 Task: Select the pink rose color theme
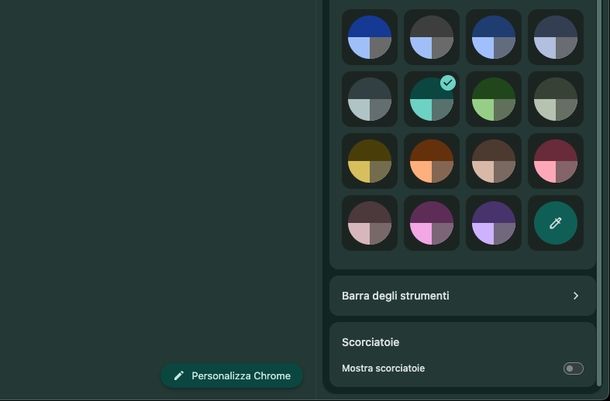555,161
